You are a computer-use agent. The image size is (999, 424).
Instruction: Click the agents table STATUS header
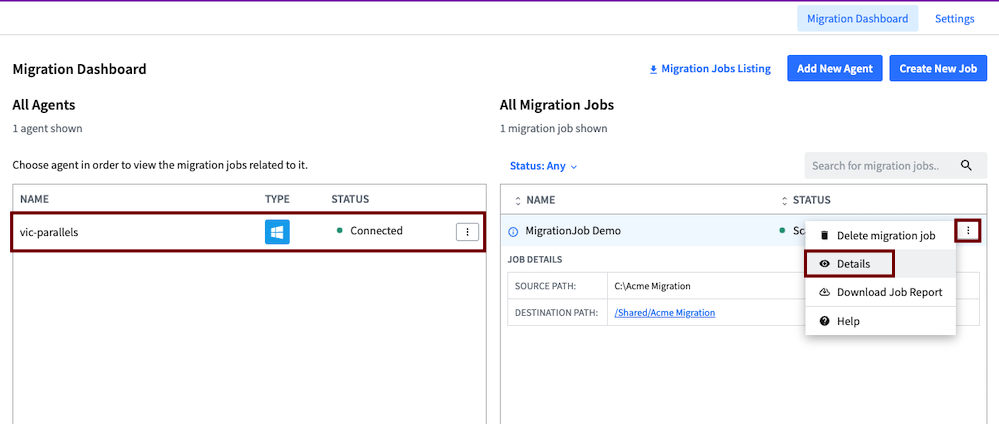click(x=350, y=199)
